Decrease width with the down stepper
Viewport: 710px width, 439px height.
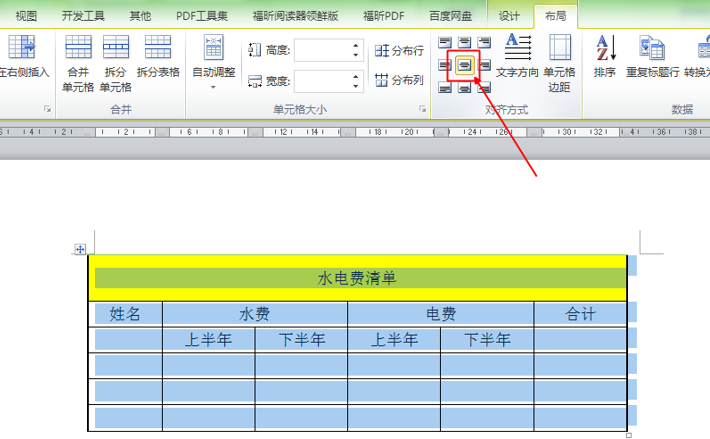[356, 86]
